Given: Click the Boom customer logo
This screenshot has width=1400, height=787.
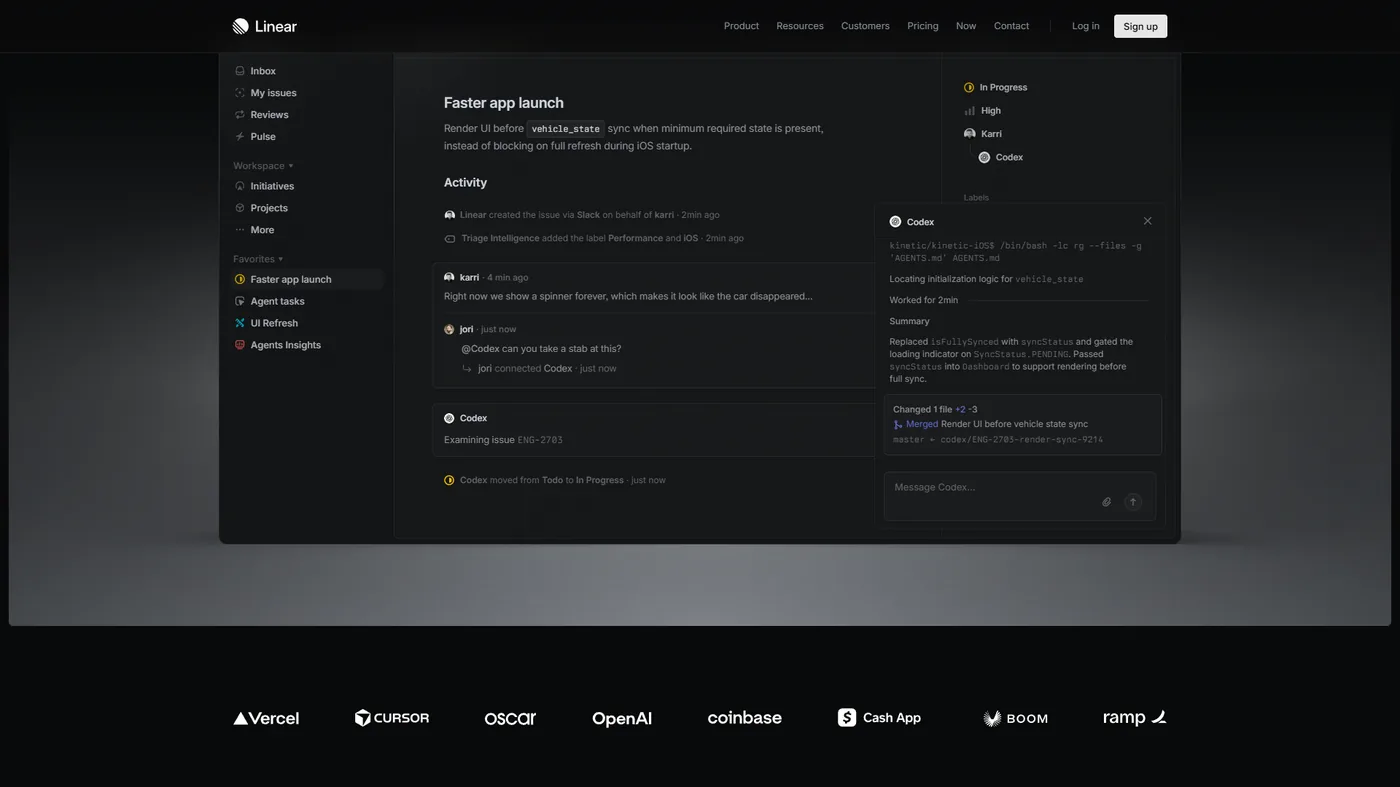Looking at the screenshot, I should (1015, 718).
